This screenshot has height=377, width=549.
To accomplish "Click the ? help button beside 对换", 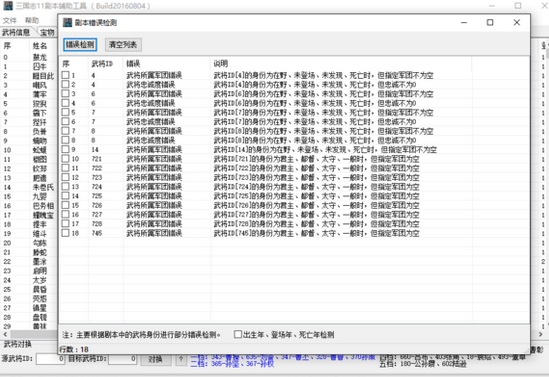I will 181,359.
